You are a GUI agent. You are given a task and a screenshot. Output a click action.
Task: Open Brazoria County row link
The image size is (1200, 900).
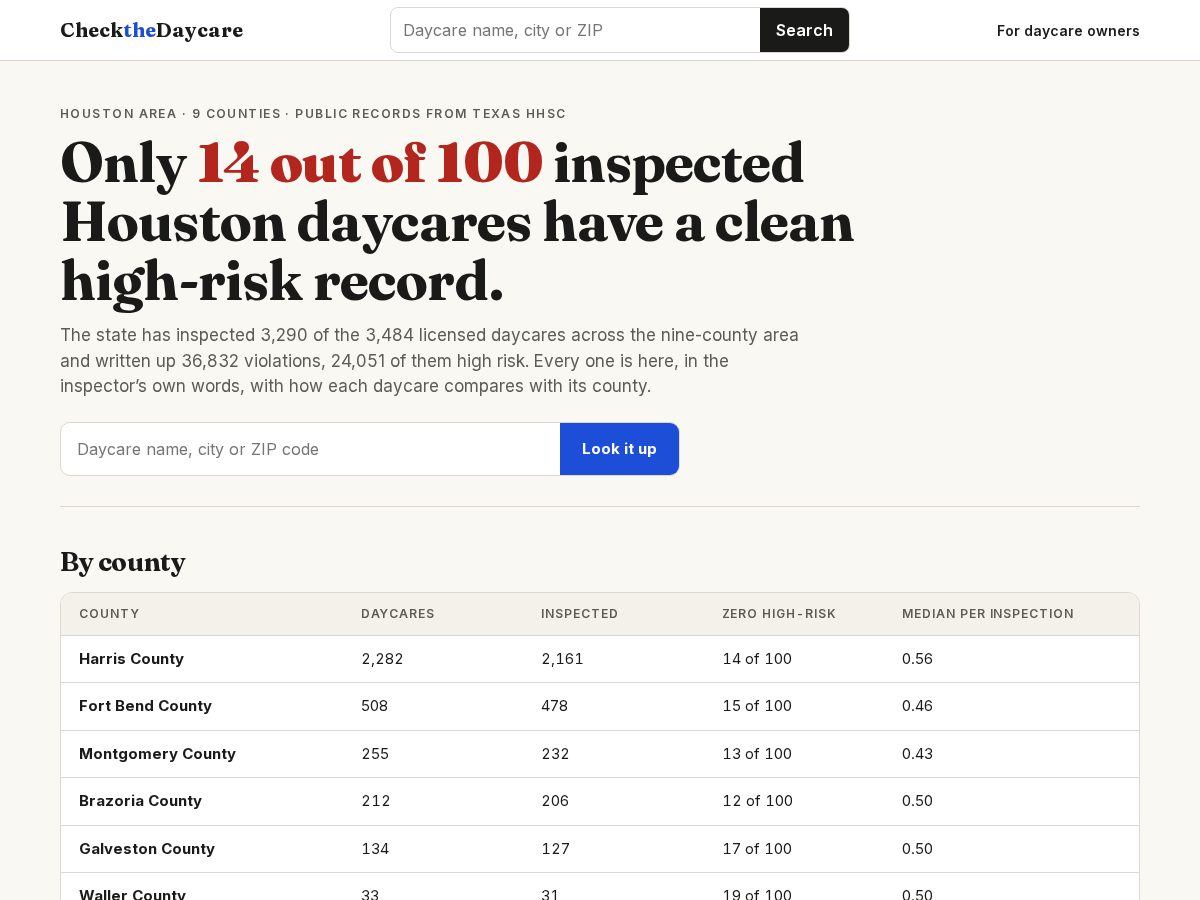pyautogui.click(x=140, y=801)
